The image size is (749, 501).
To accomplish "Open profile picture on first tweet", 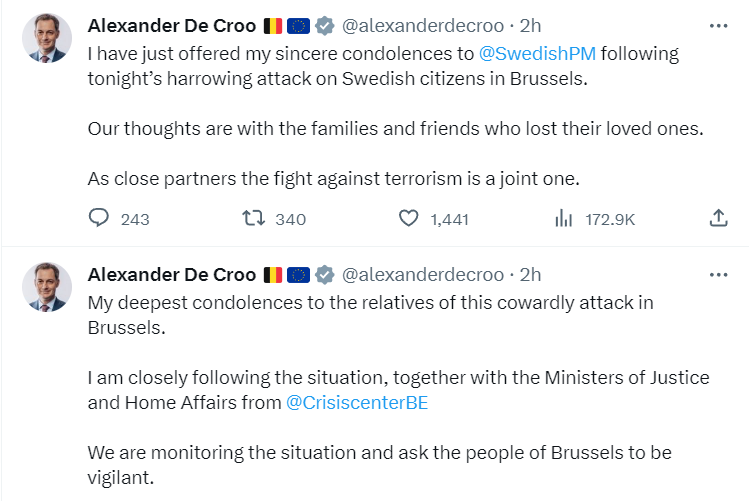I will 47,40.
